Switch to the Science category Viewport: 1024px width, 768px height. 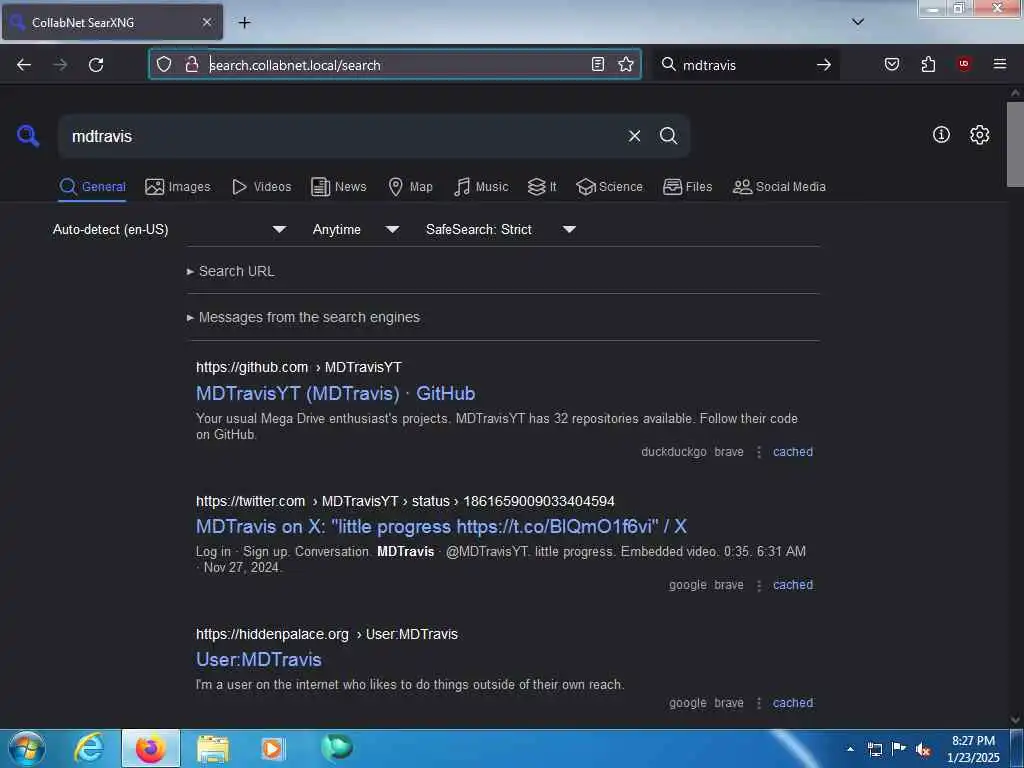pyautogui.click(x=609, y=187)
